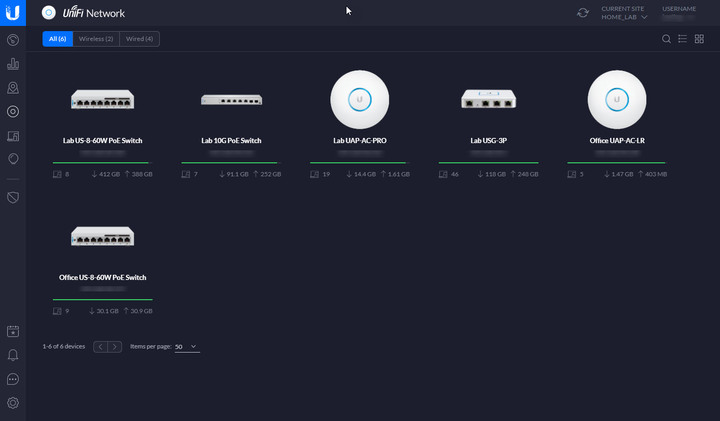This screenshot has width=720, height=421.
Task: Open the Dashboard from the sidebar
Action: point(13,40)
